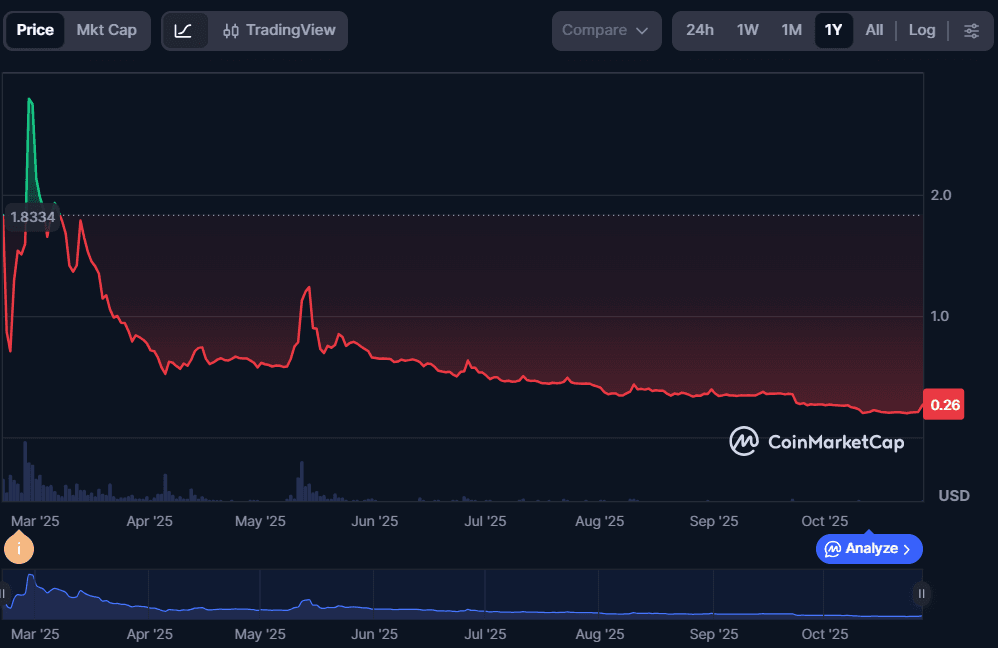Click the green price peak in March
Screen dimensions: 998x648
(30, 102)
